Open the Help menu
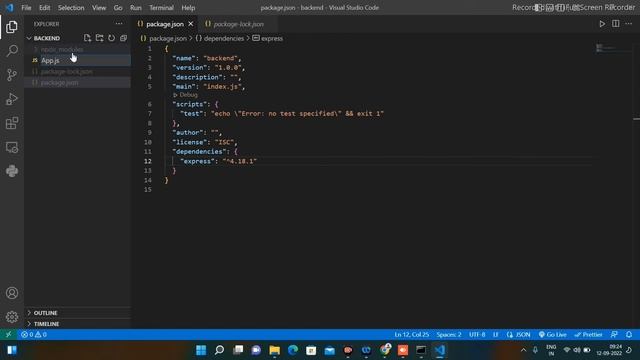 (x=188, y=8)
